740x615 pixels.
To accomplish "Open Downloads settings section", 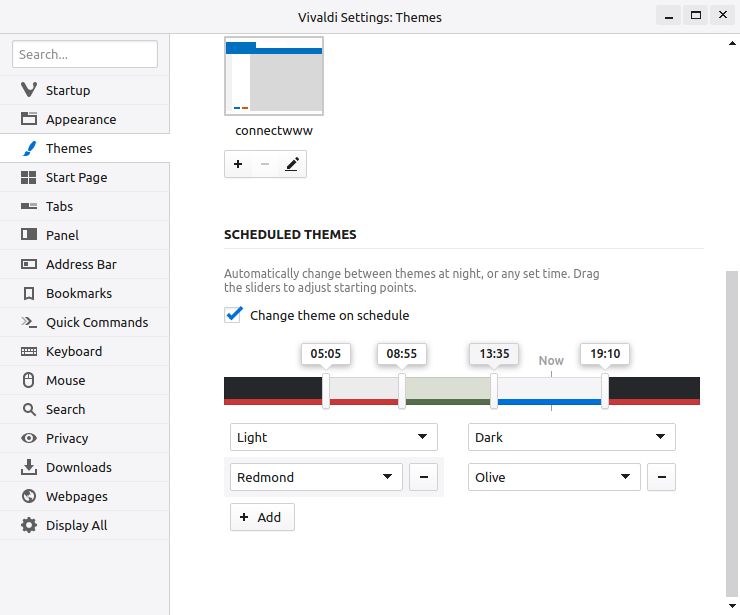I will coord(84,467).
